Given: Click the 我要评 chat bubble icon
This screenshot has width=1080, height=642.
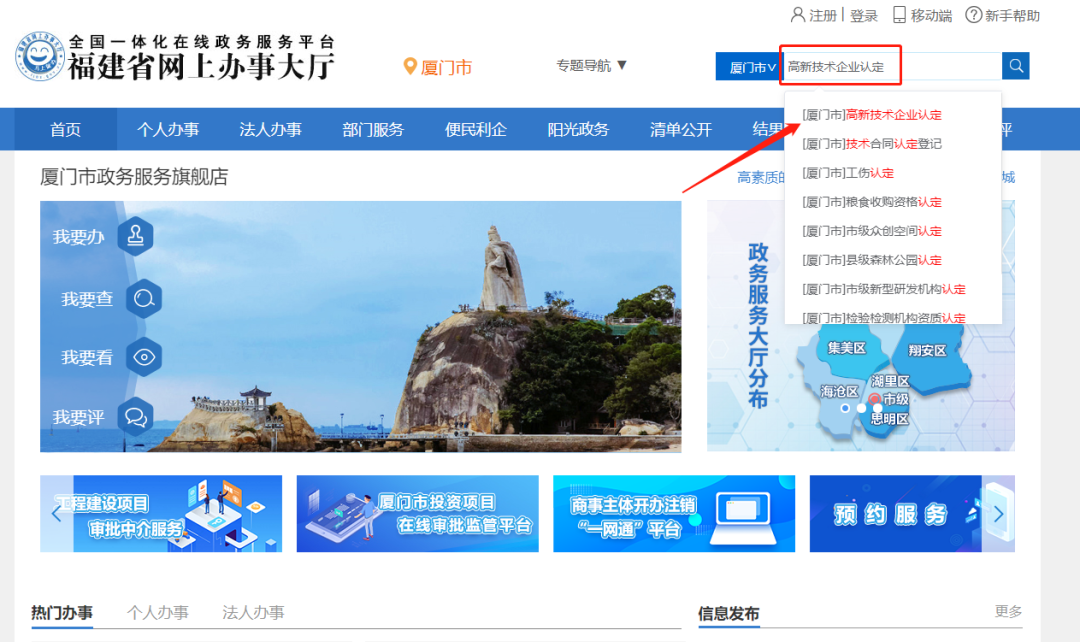Looking at the screenshot, I should pyautogui.click(x=135, y=417).
